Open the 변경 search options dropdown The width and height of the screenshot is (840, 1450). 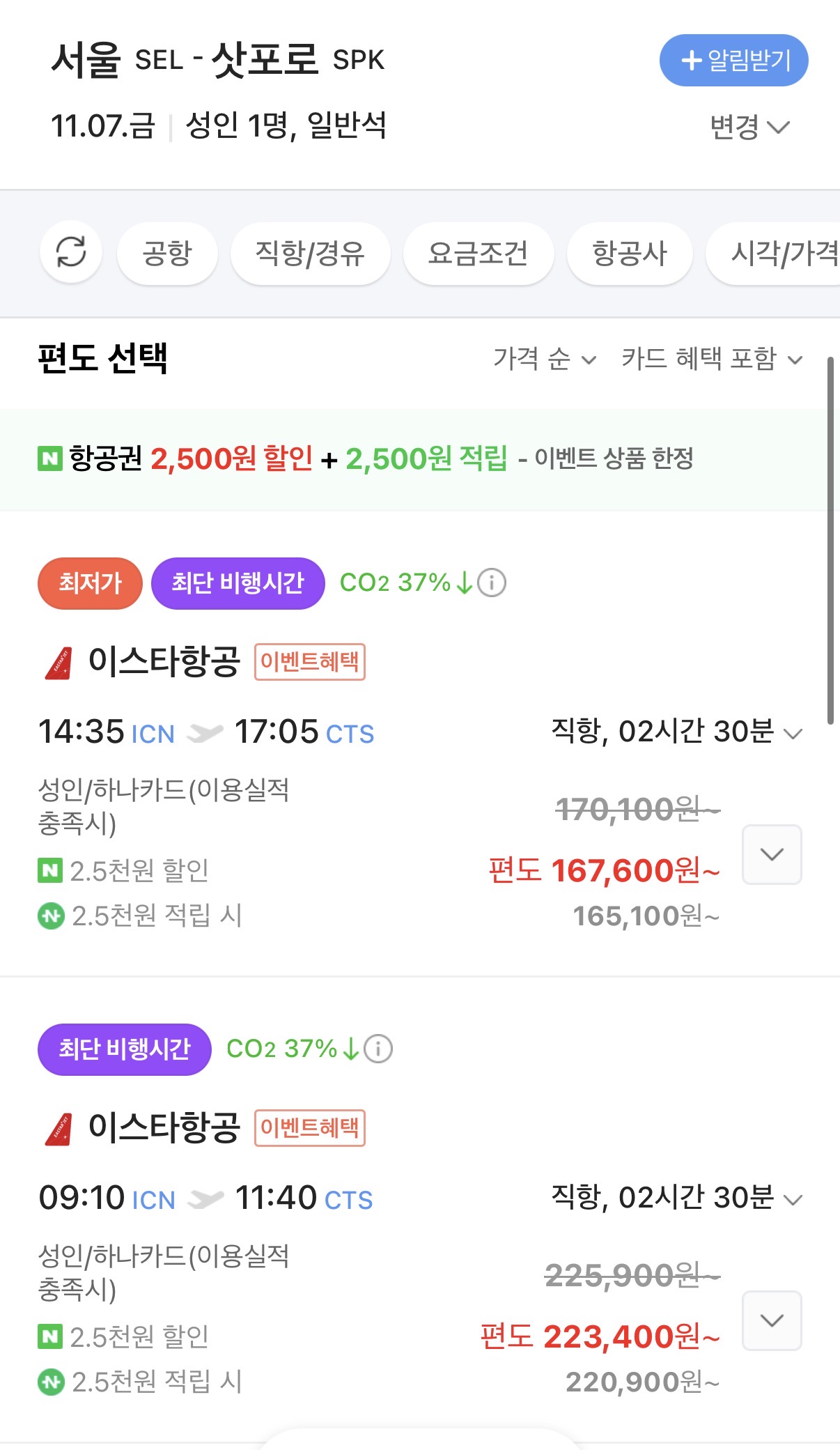749,127
